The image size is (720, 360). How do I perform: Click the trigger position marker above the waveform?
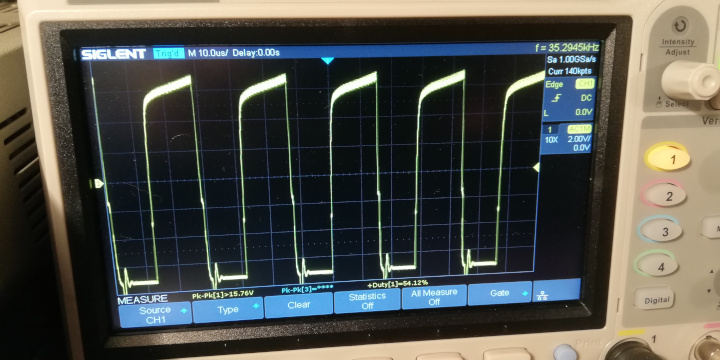pyautogui.click(x=327, y=61)
